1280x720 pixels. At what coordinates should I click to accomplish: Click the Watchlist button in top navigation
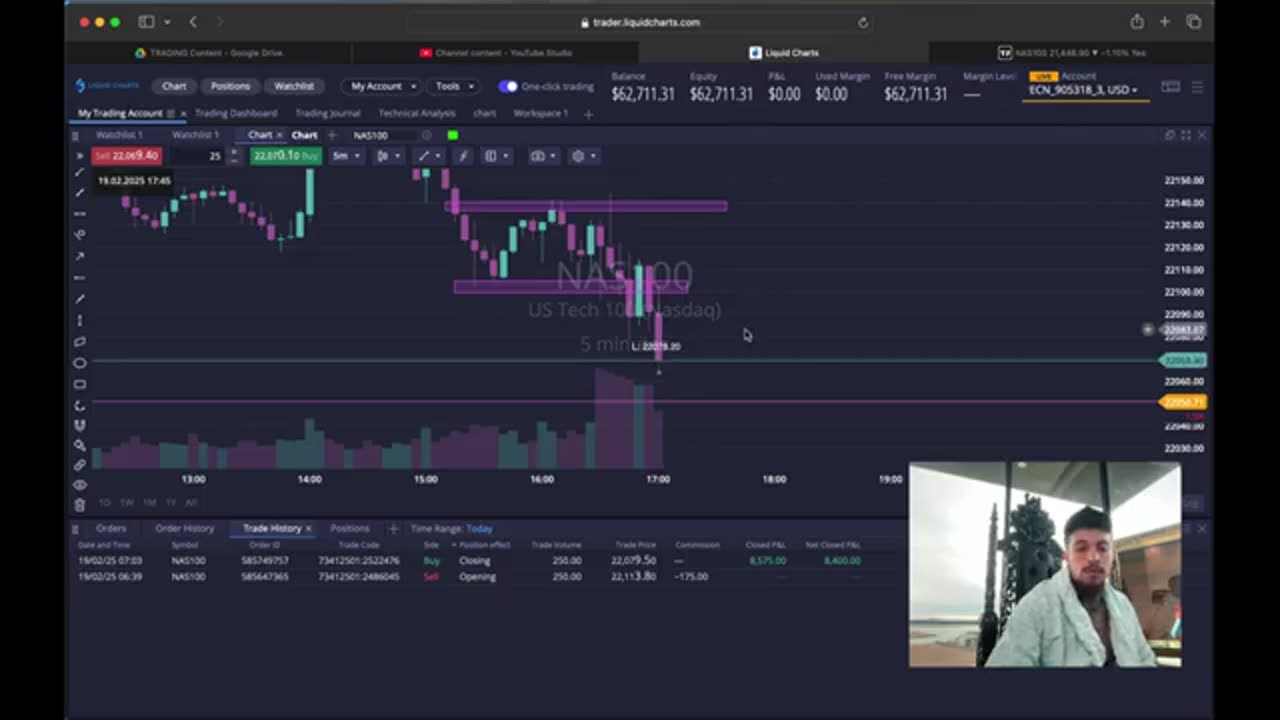tap(294, 86)
